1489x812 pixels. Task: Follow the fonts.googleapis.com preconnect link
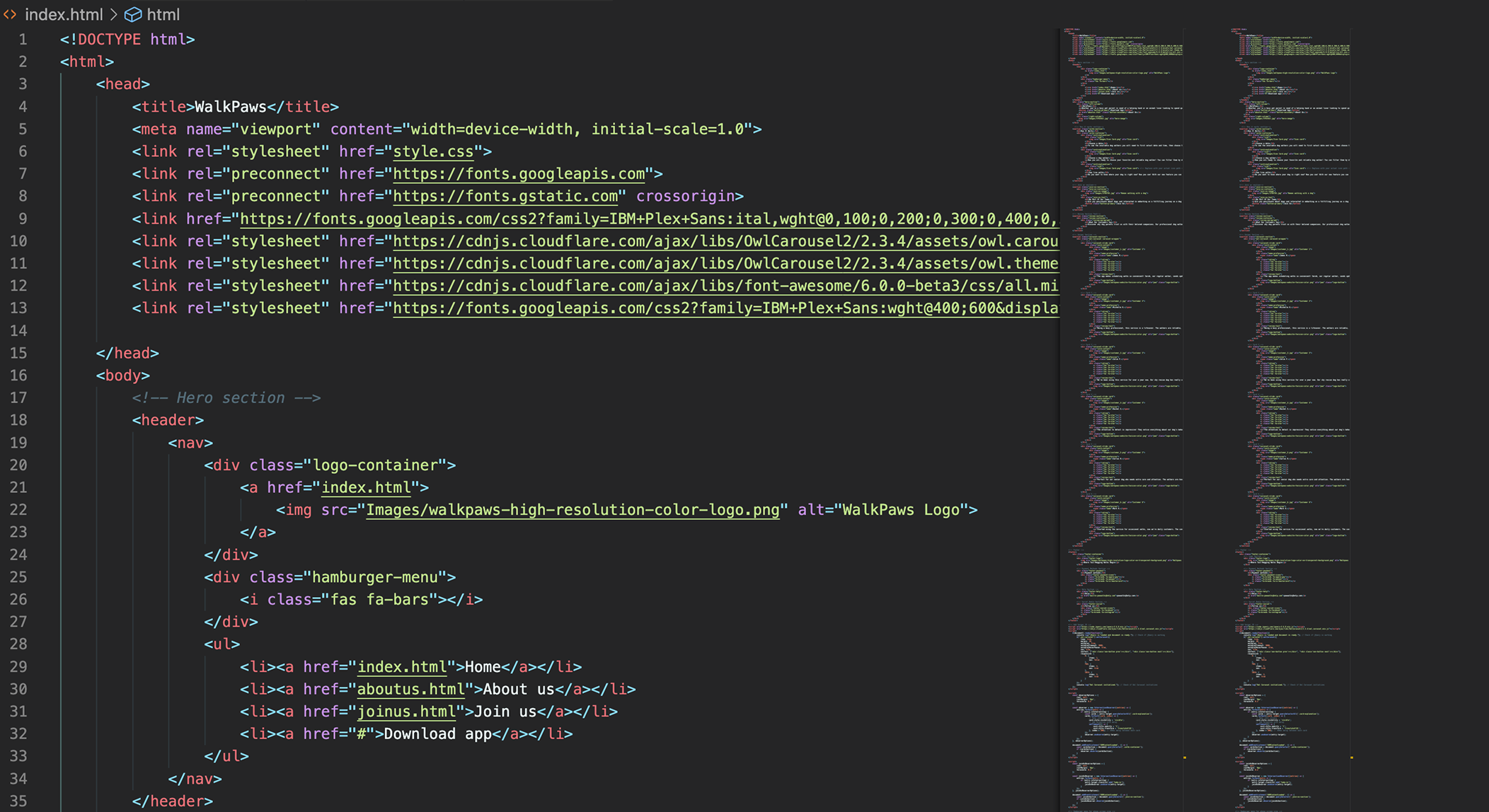[519, 173]
